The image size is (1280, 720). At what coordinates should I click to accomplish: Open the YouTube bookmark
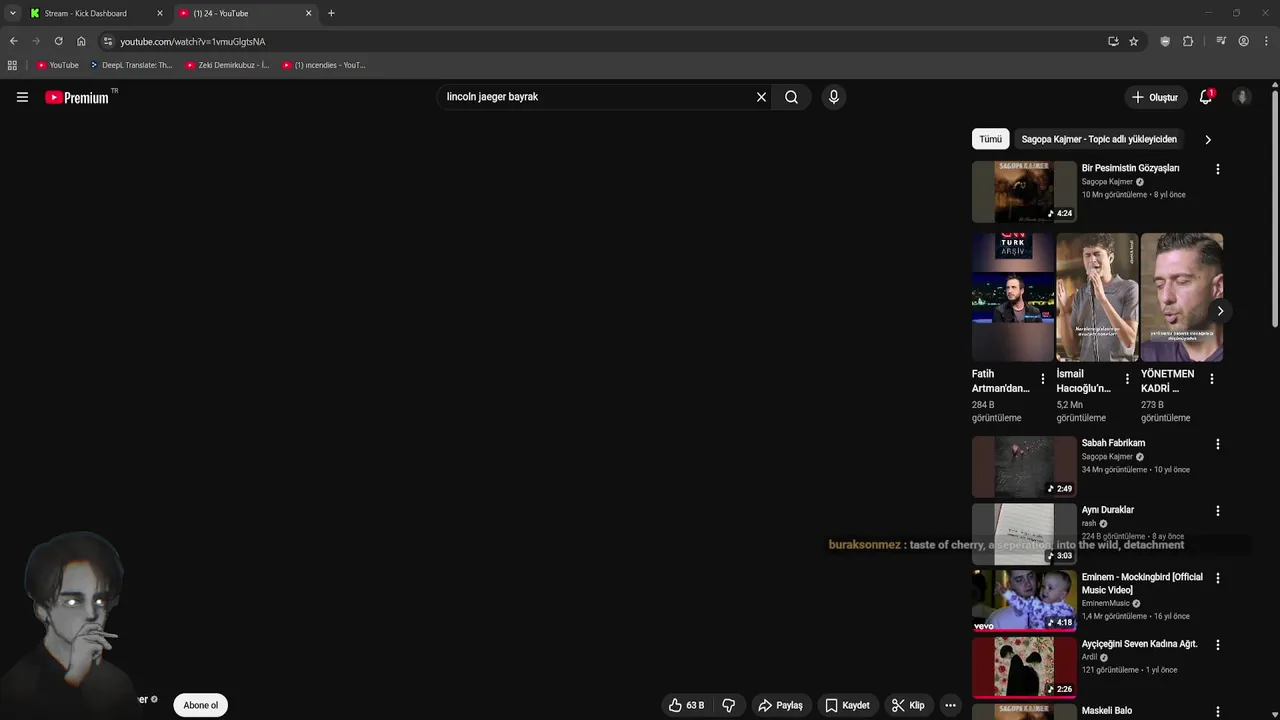pyautogui.click(x=58, y=65)
